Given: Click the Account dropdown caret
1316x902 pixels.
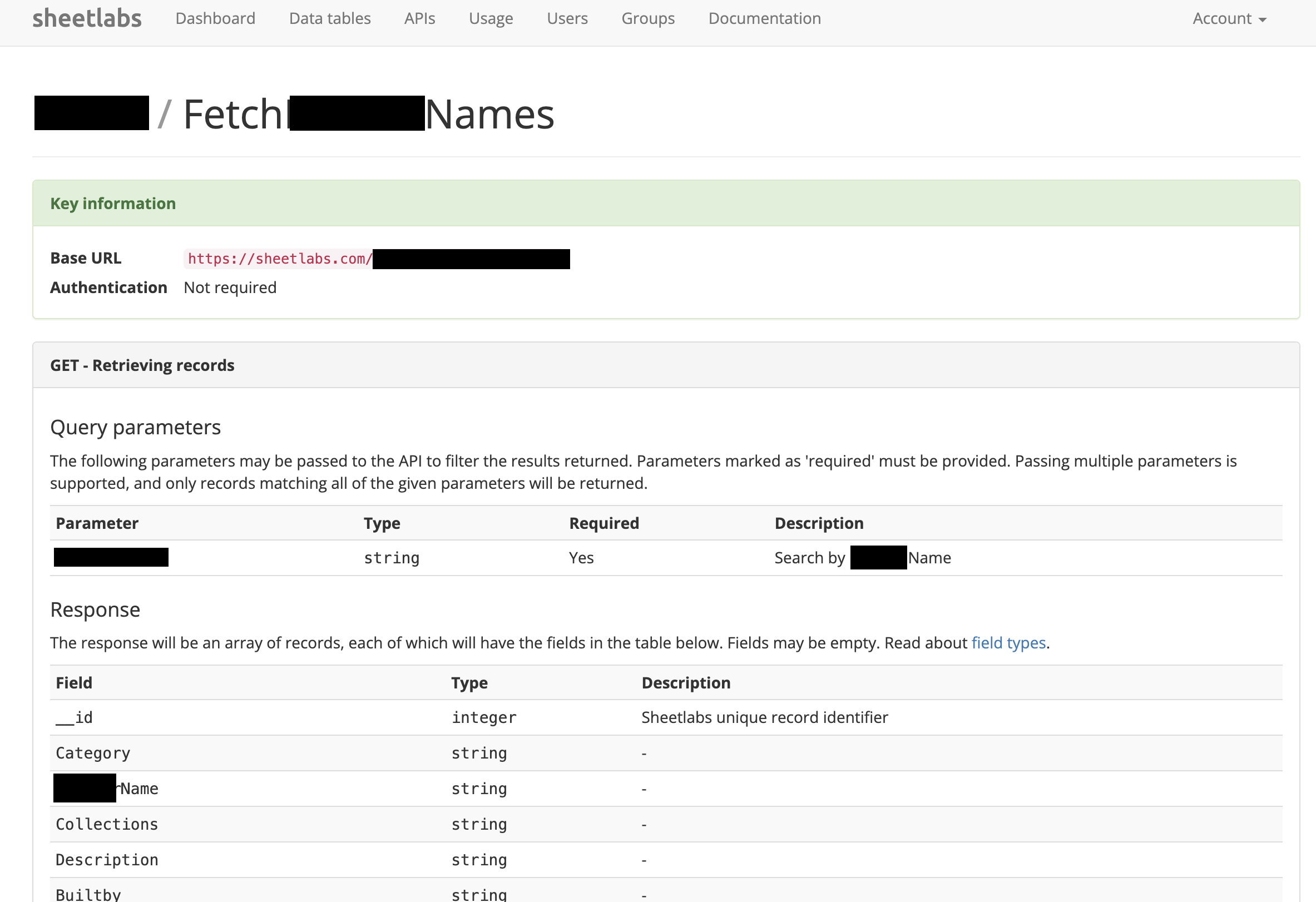Looking at the screenshot, I should (x=1262, y=20).
